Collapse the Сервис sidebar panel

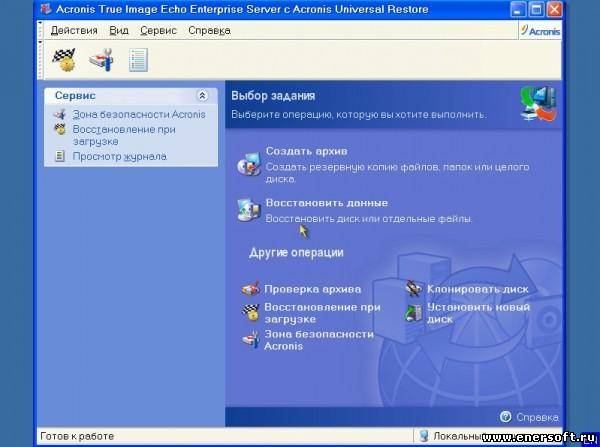pos(202,95)
